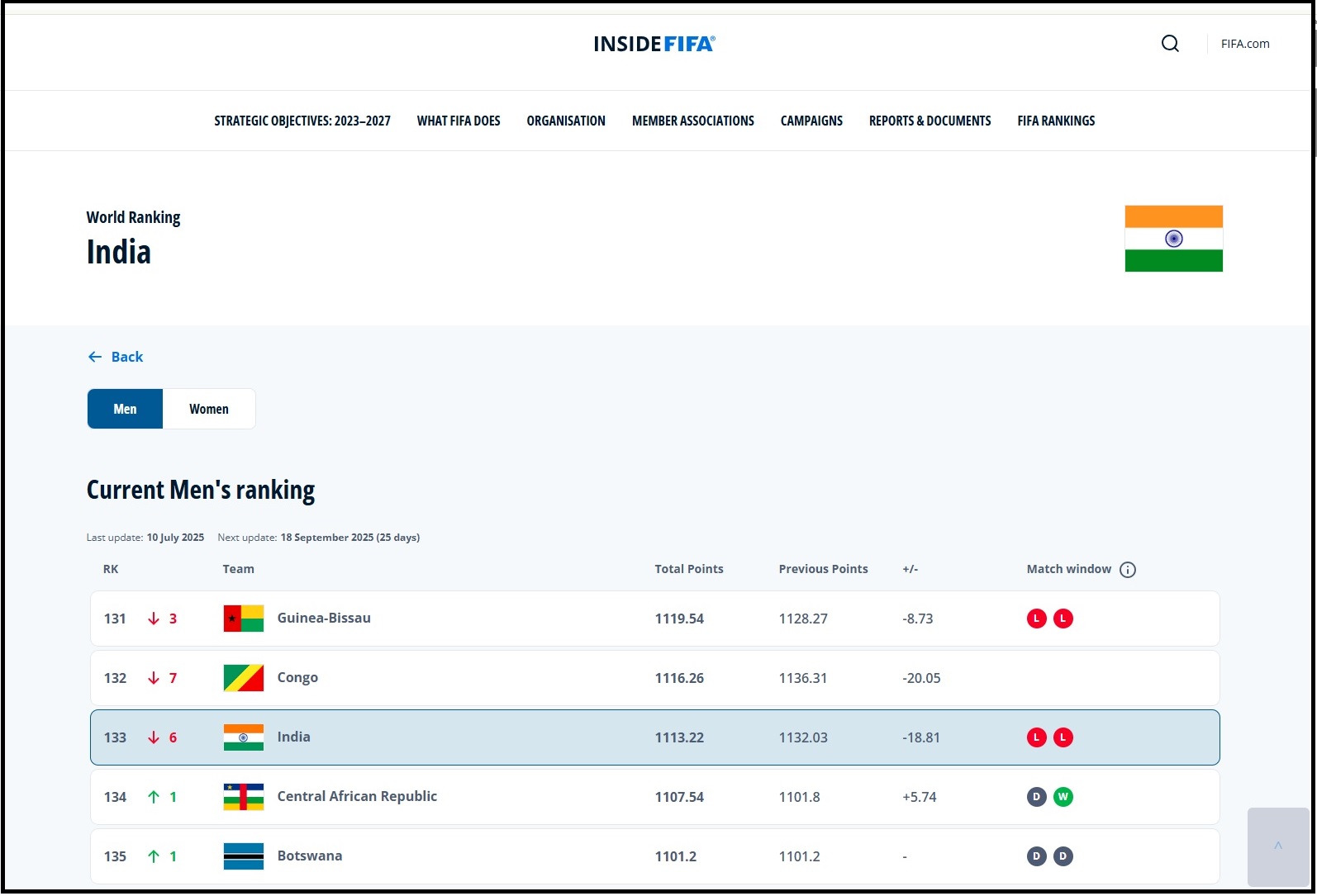Open India team name in table
The image size is (1317, 896).
[294, 737]
